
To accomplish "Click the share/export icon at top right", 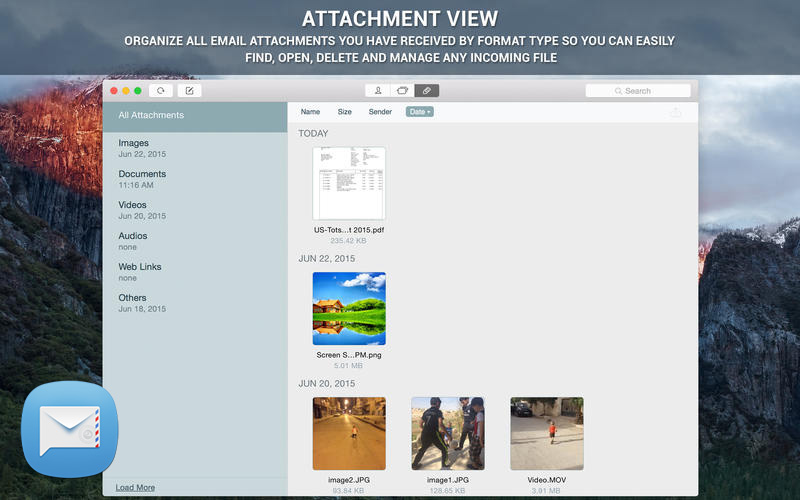I will 676,112.
